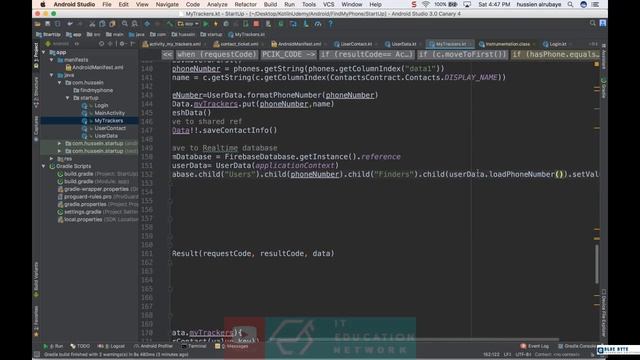Collapse the Gradle Scripts node

coord(44,167)
